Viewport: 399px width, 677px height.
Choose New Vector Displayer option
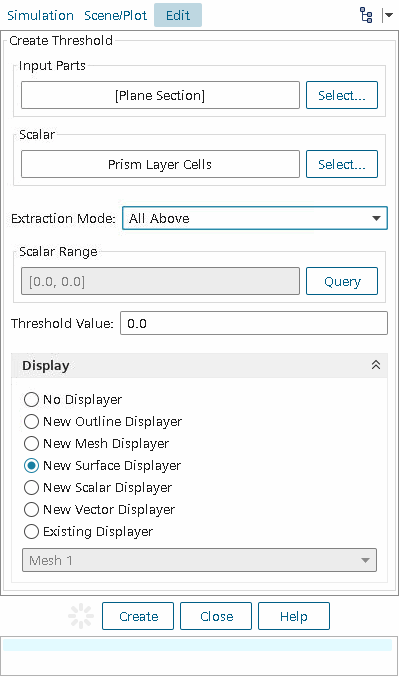(x=99, y=509)
